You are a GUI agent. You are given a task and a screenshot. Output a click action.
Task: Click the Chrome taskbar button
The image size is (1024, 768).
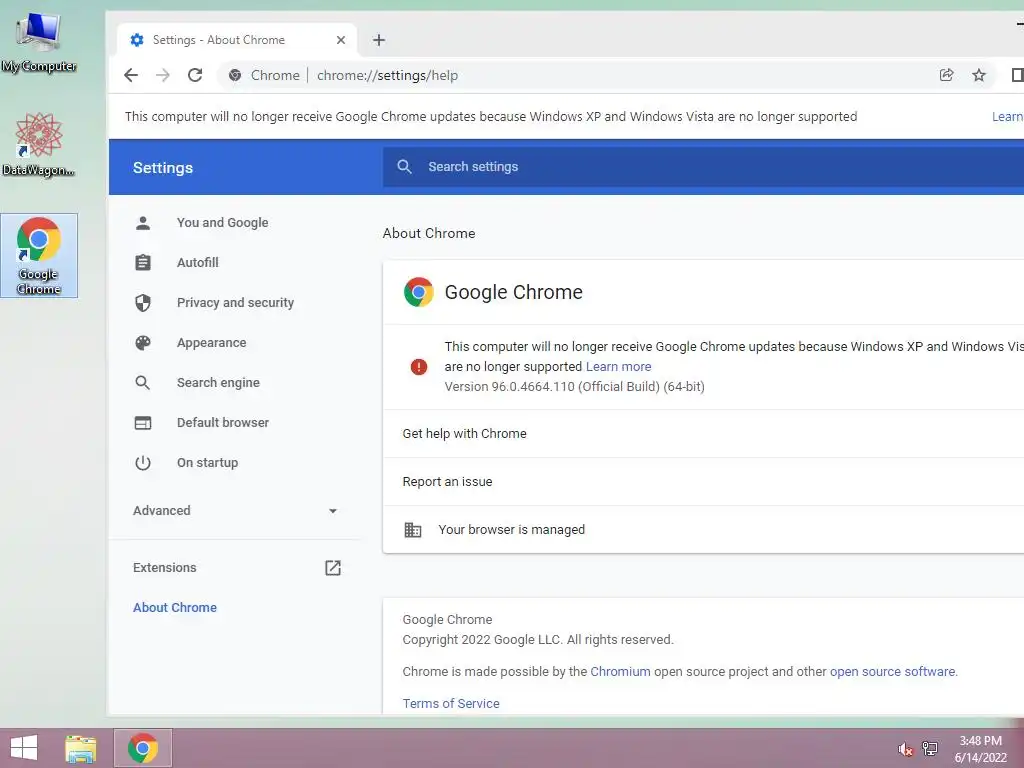click(142, 748)
